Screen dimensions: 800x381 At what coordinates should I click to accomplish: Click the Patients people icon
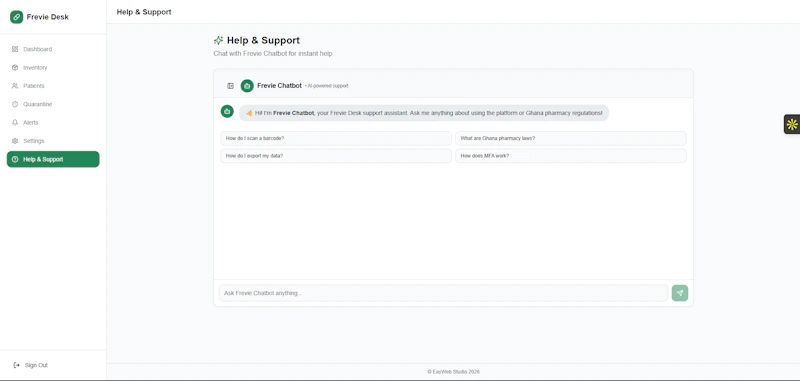[x=15, y=86]
